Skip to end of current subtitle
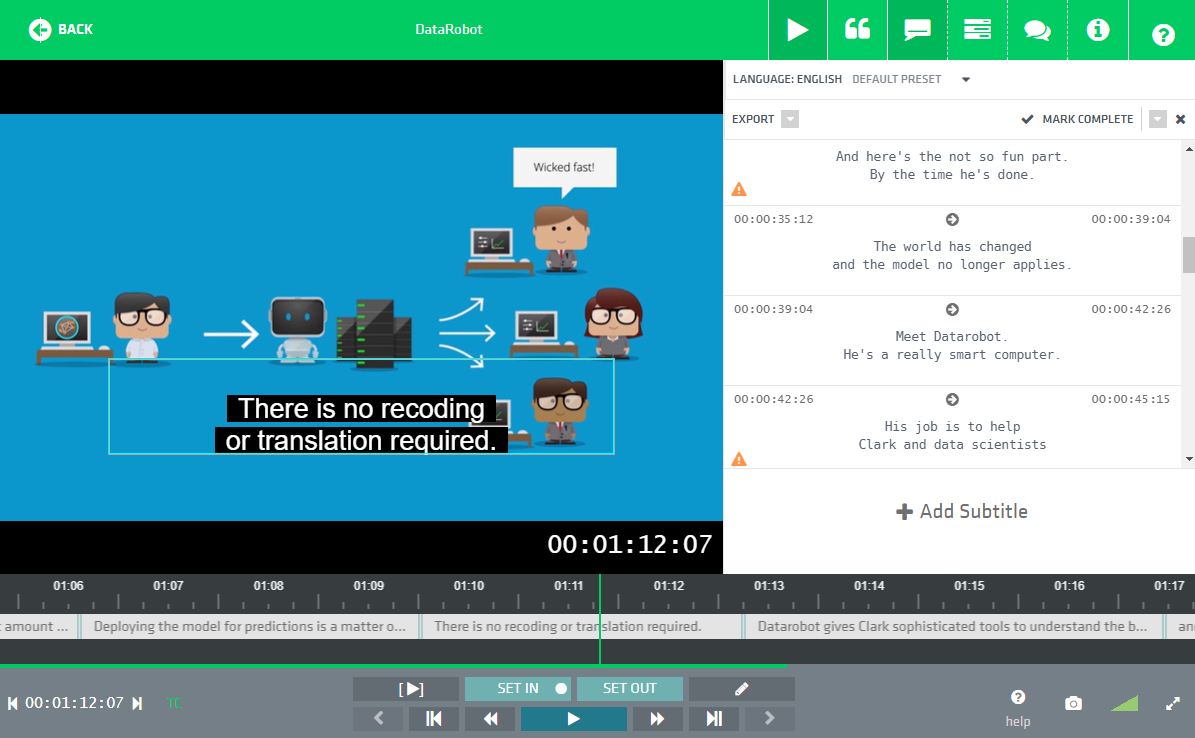Viewport: 1195px width, 738px height. [713, 718]
